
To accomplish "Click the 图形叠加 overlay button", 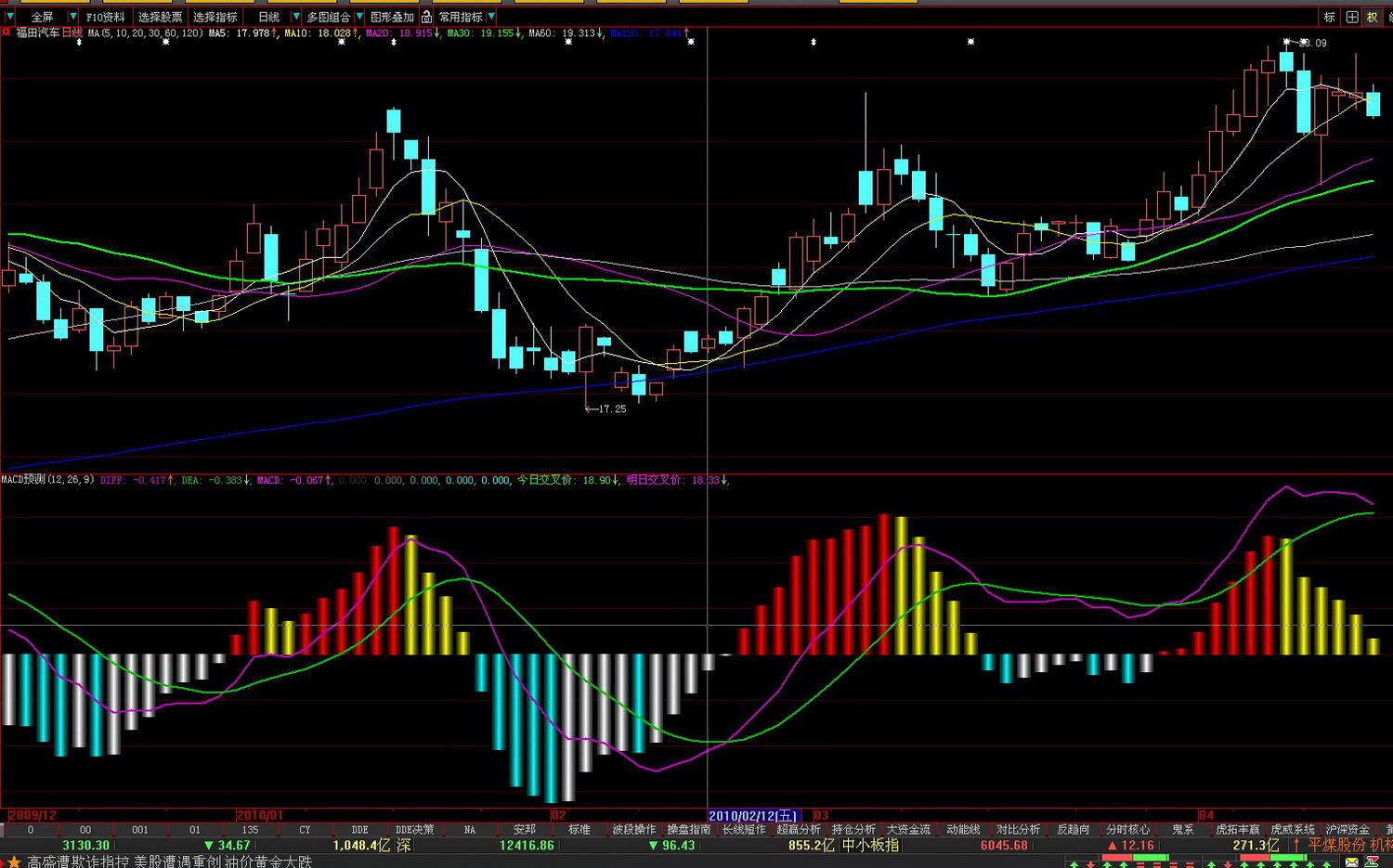I will (x=392, y=17).
